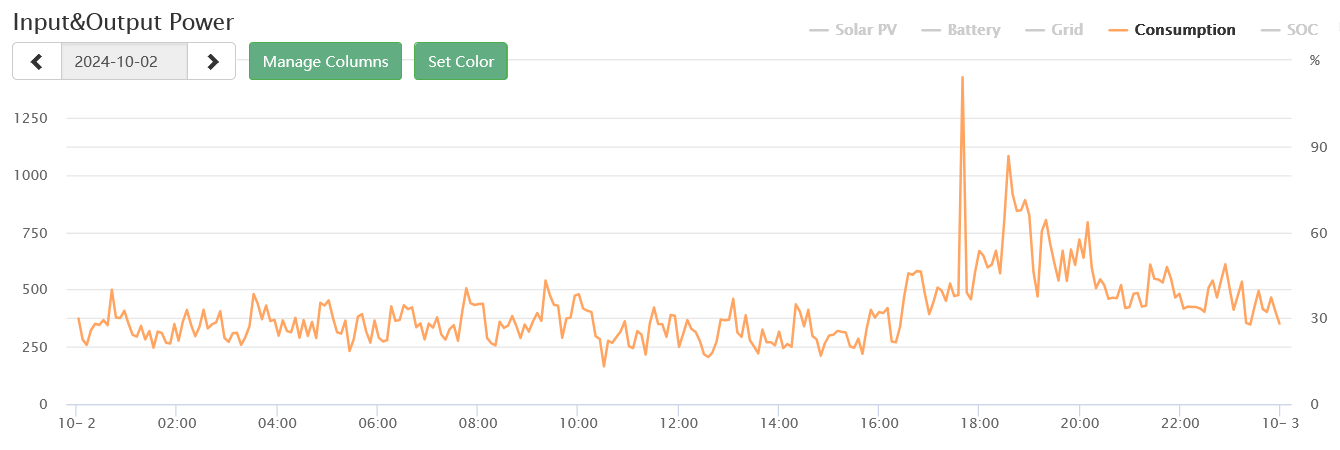Go to the previous day arrow

[x=37, y=61]
